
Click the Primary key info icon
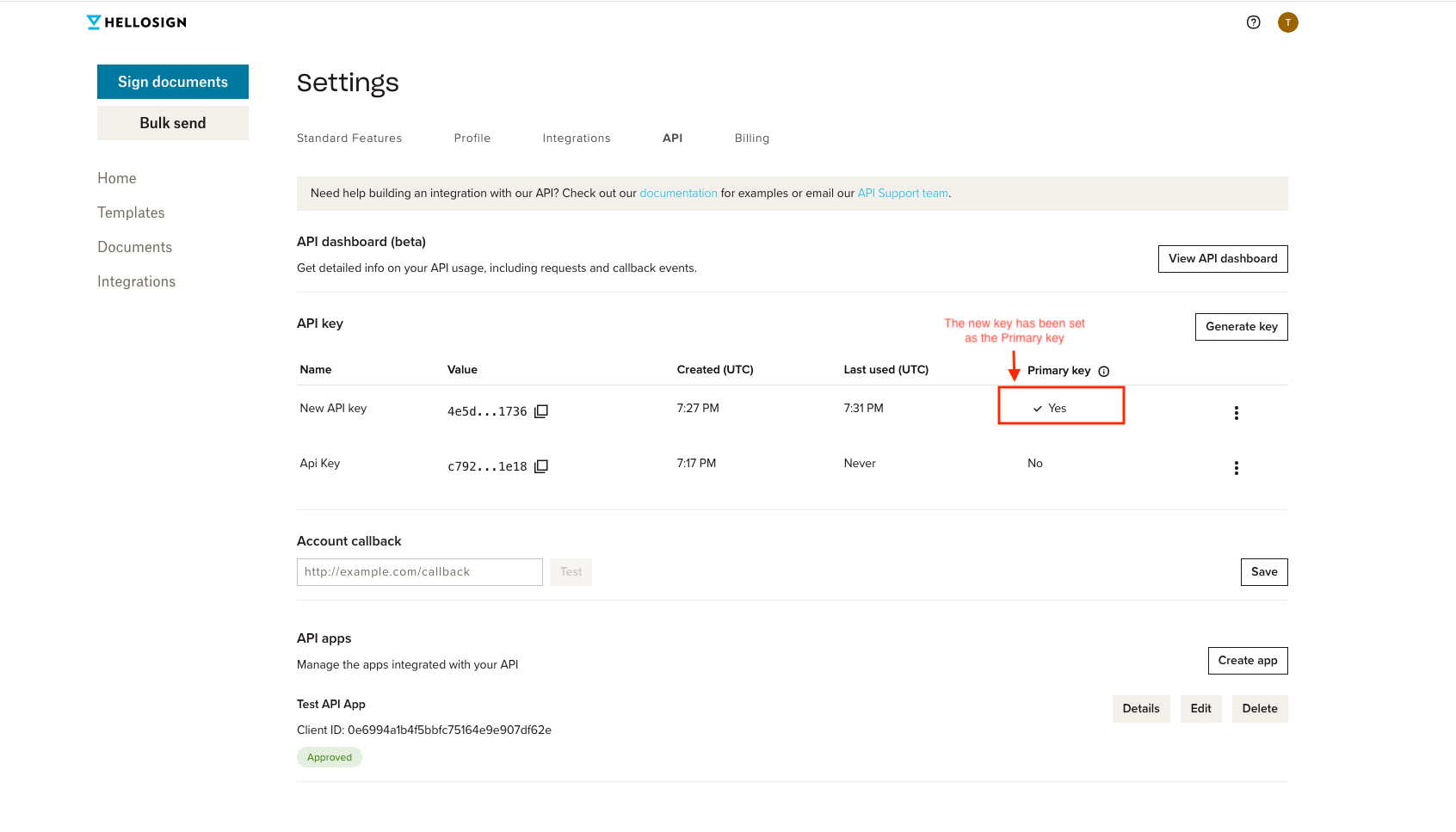coord(1104,370)
